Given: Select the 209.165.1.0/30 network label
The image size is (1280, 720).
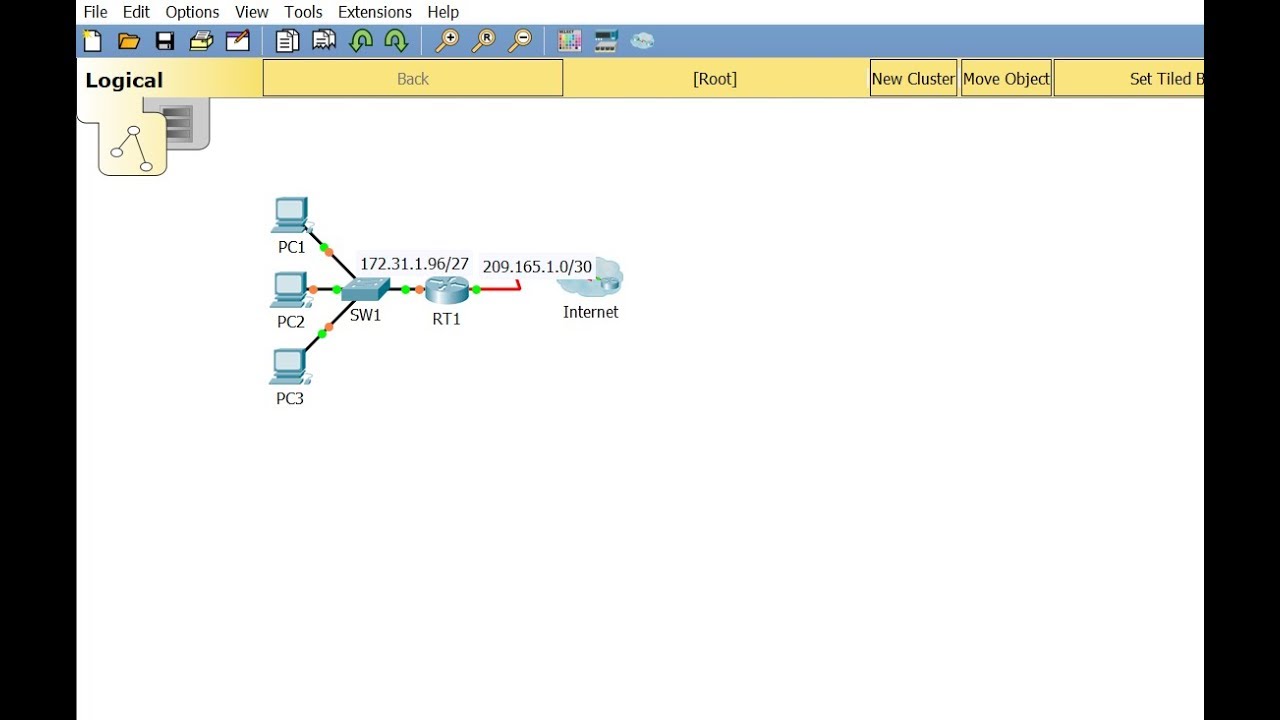Looking at the screenshot, I should tap(538, 267).
